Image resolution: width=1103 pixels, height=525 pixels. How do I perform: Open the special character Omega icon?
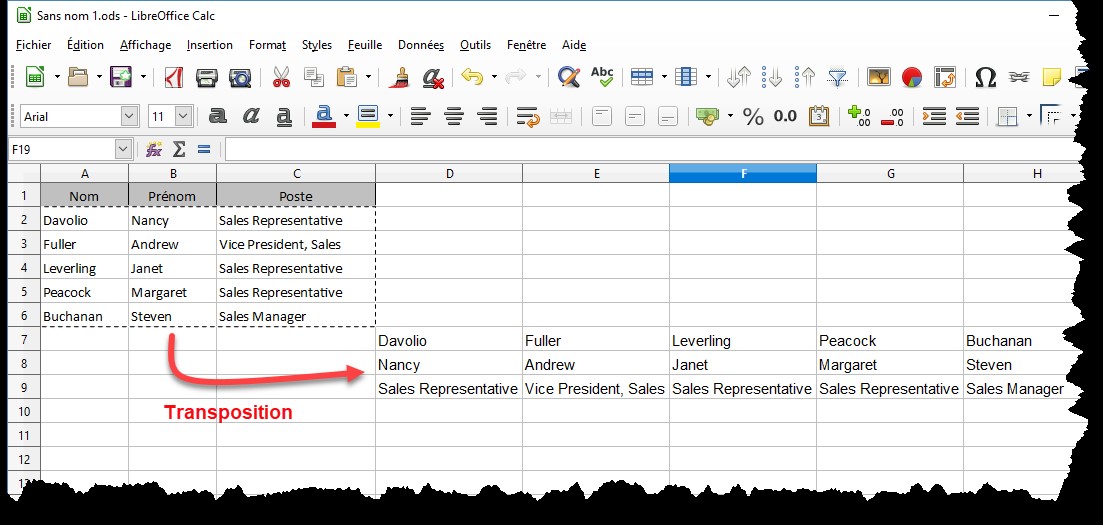(985, 78)
